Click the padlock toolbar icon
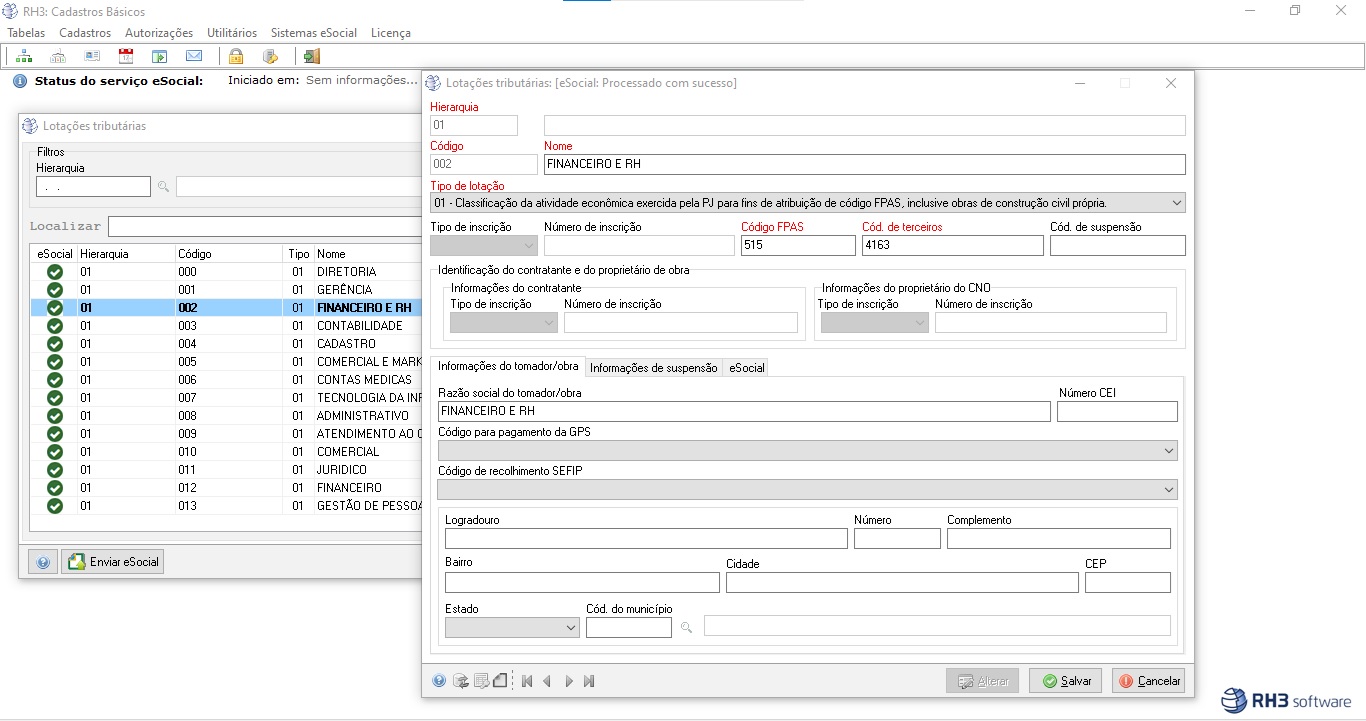 pos(236,56)
